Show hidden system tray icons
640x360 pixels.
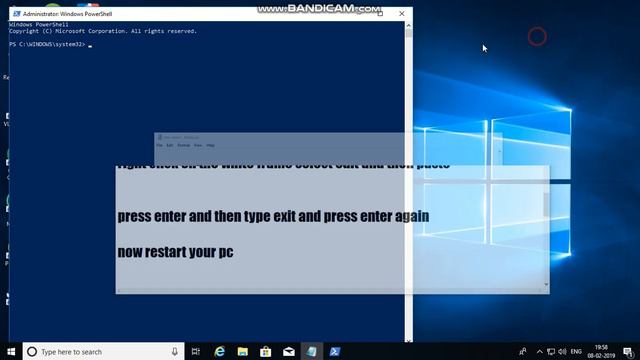pyautogui.click(x=540, y=351)
